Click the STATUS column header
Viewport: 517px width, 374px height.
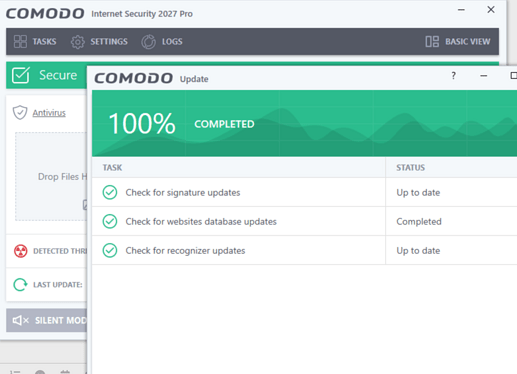[410, 167]
